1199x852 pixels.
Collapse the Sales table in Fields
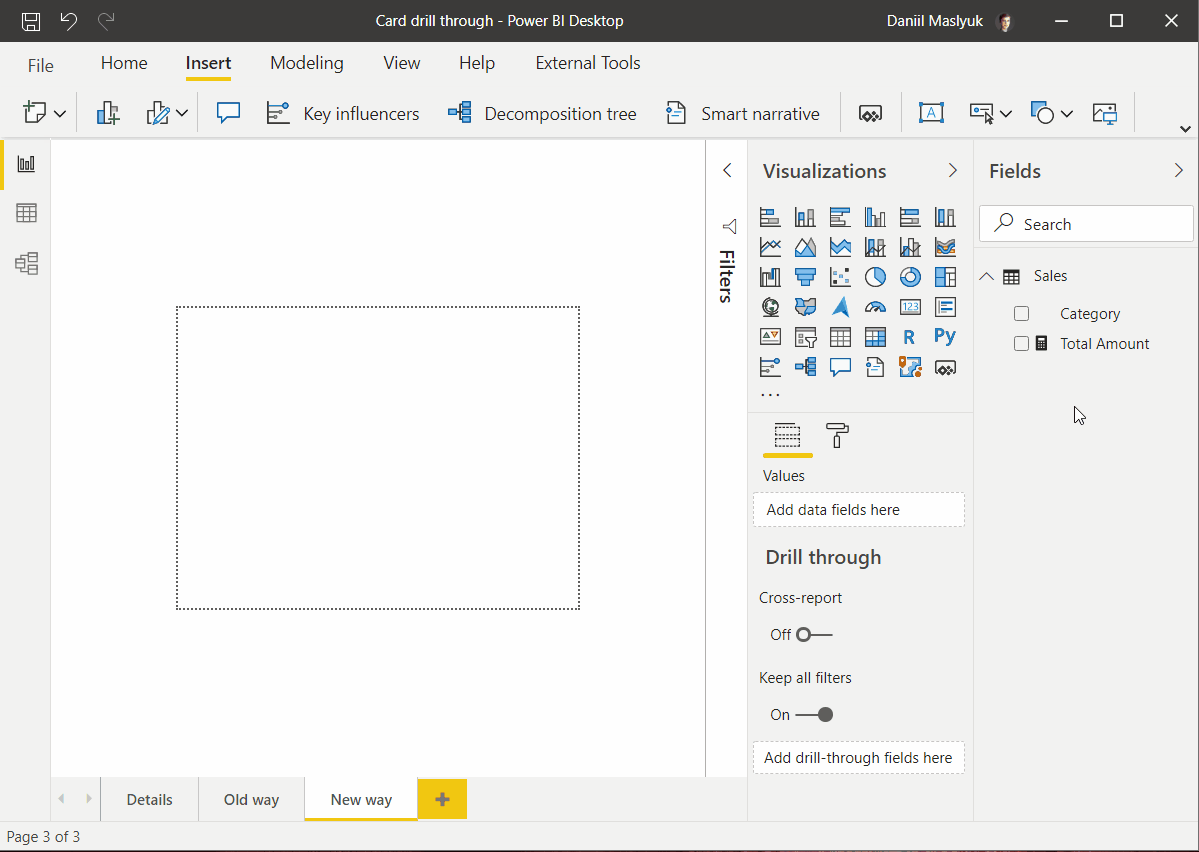pyautogui.click(x=986, y=276)
